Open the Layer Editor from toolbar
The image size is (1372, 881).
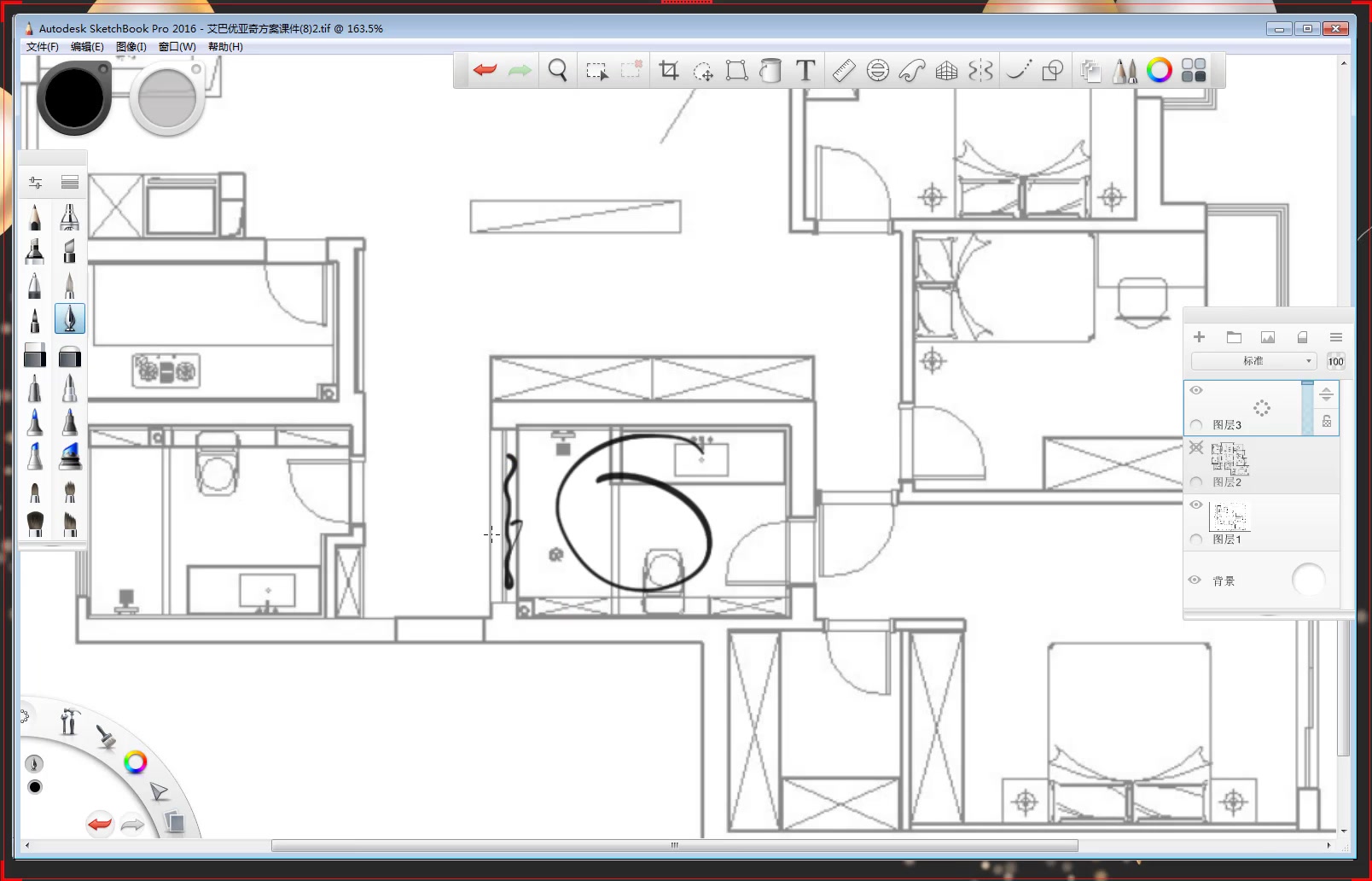coord(1090,70)
